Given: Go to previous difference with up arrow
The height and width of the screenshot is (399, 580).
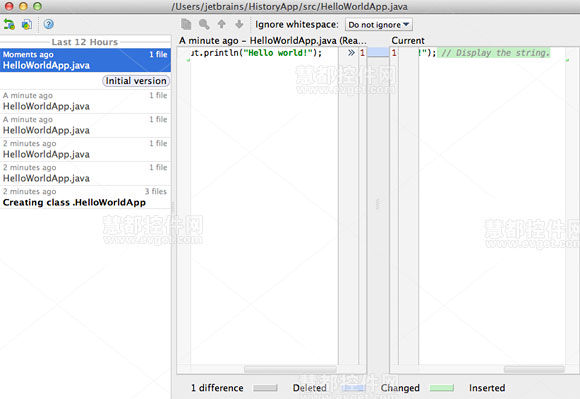Looking at the screenshot, I should pyautogui.click(x=222, y=24).
